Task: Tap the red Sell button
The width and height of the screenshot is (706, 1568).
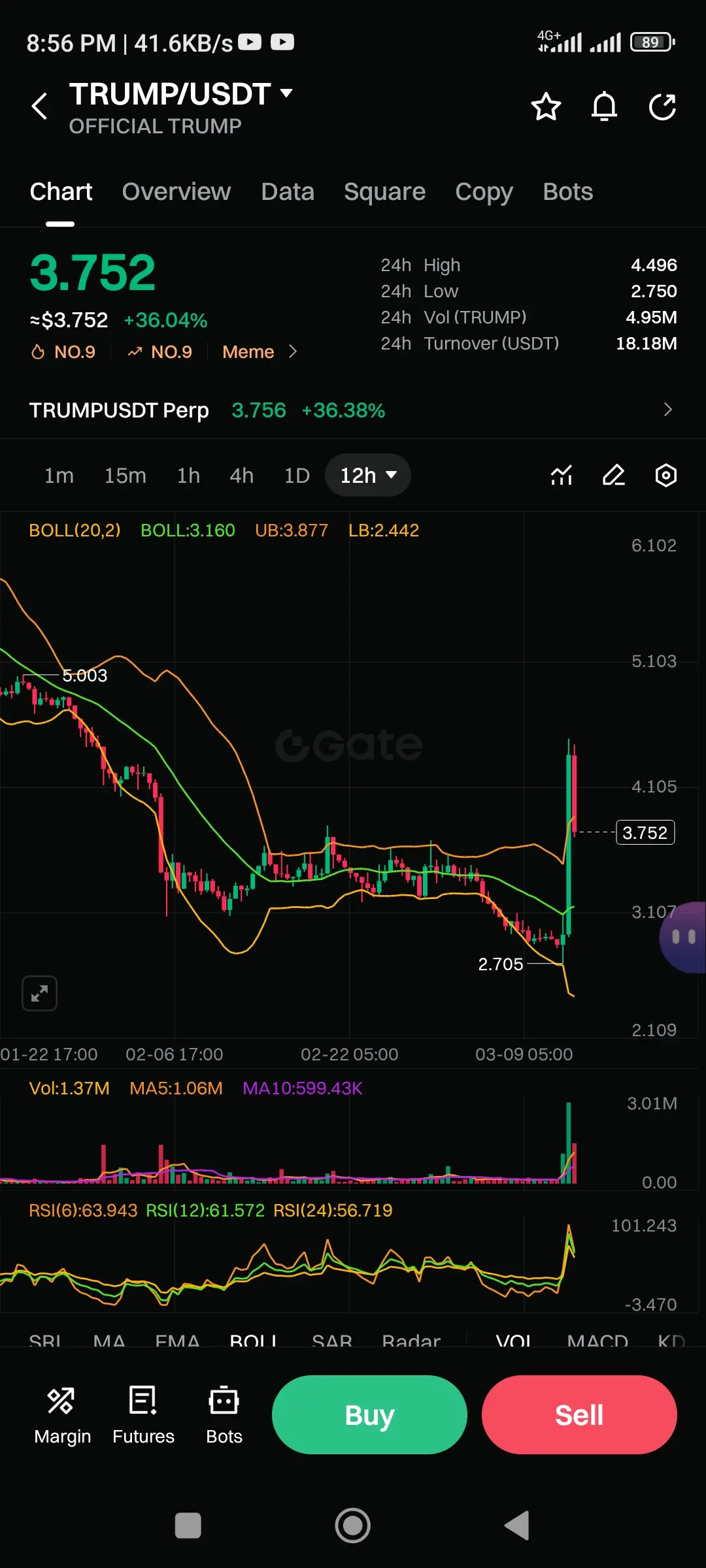Action: 579,1414
